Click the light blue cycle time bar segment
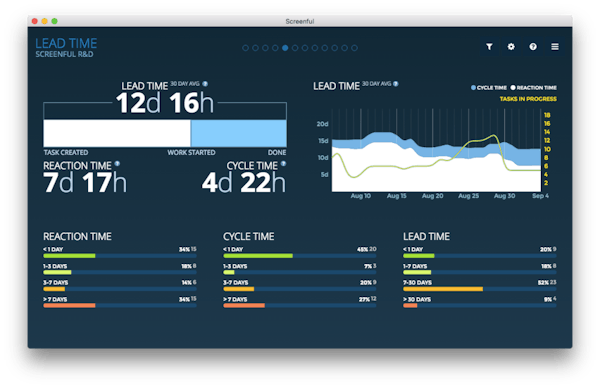Screen dimensions: 600x388 (238, 133)
